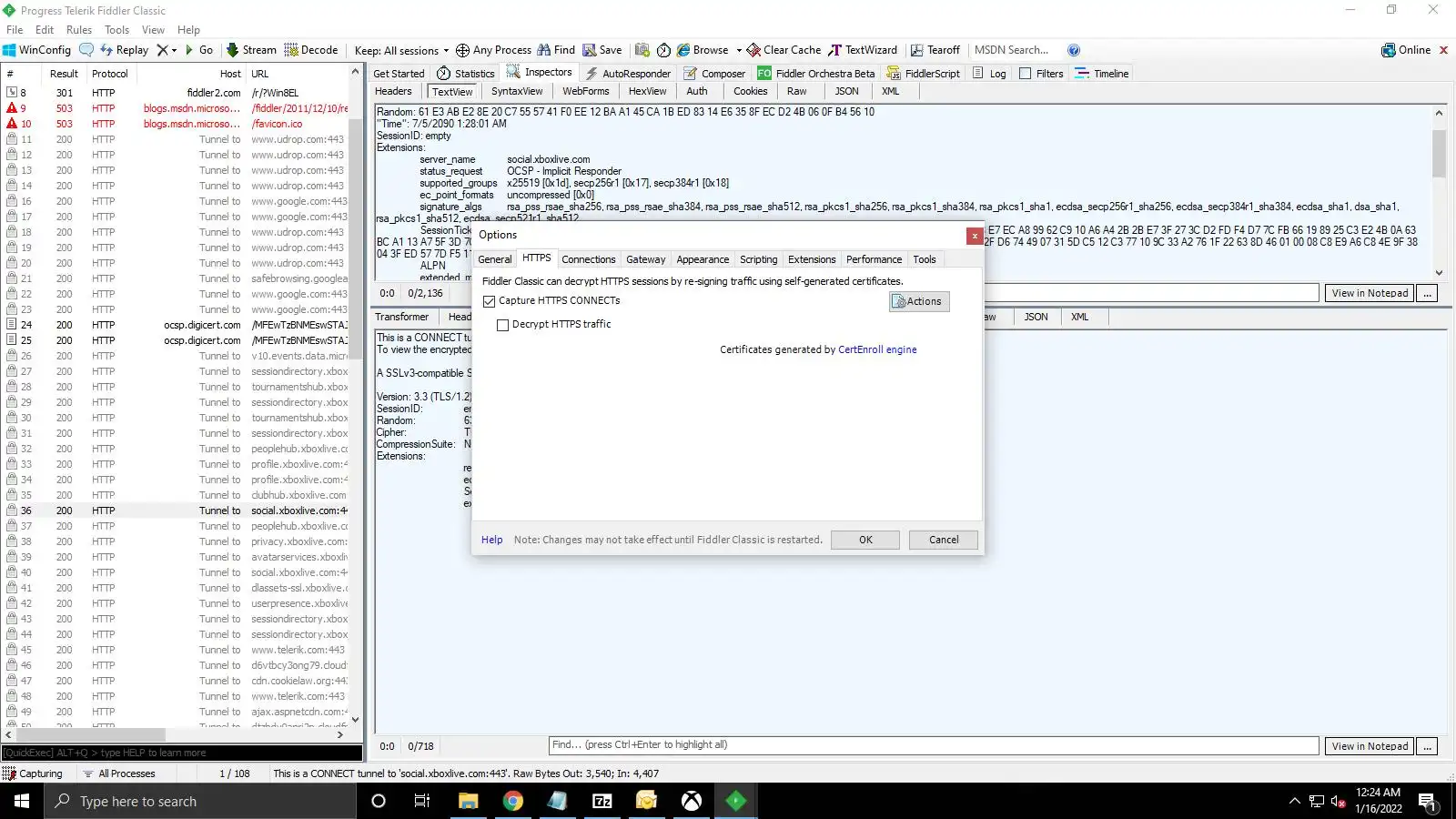Click the WinConfig toolbar icon
1456x819 pixels.
[x=36, y=50]
